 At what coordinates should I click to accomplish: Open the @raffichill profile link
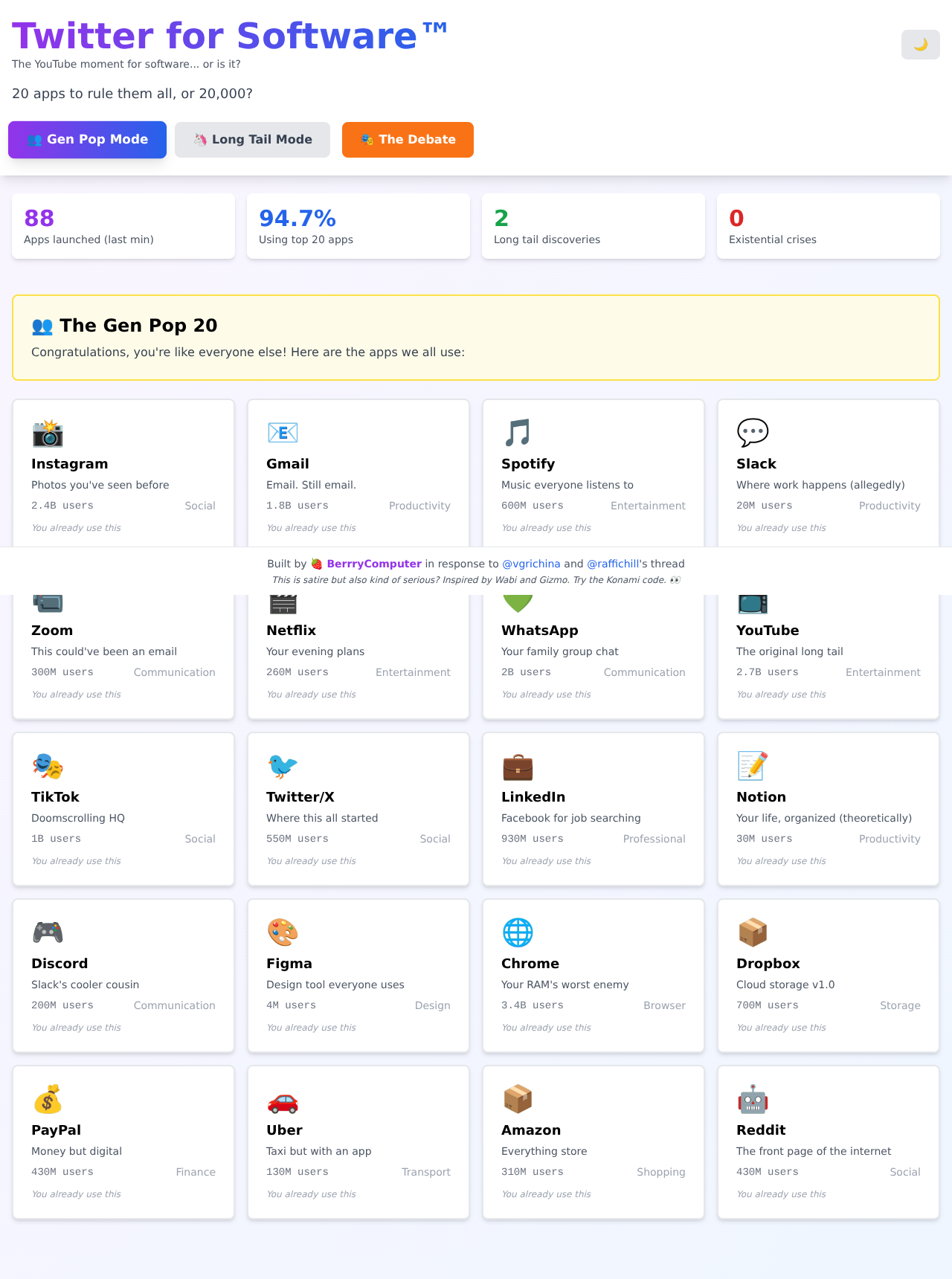point(613,564)
